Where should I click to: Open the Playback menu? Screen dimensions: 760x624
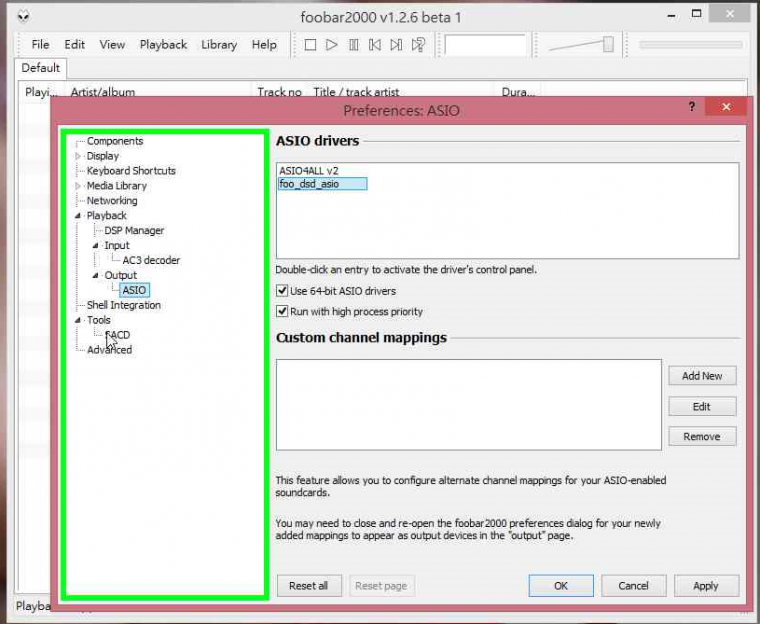point(163,45)
